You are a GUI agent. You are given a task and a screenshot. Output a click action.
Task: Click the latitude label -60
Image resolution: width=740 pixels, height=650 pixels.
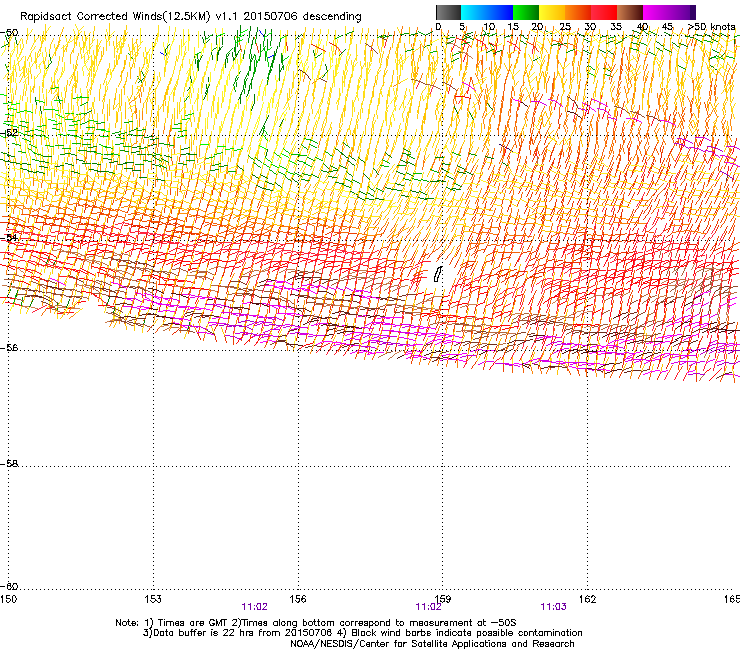click(9, 586)
